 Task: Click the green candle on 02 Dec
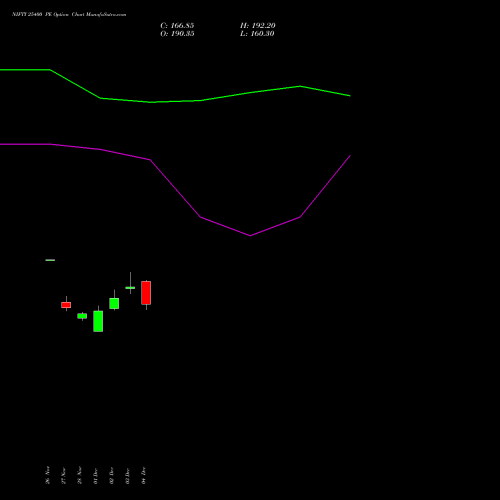point(114,303)
